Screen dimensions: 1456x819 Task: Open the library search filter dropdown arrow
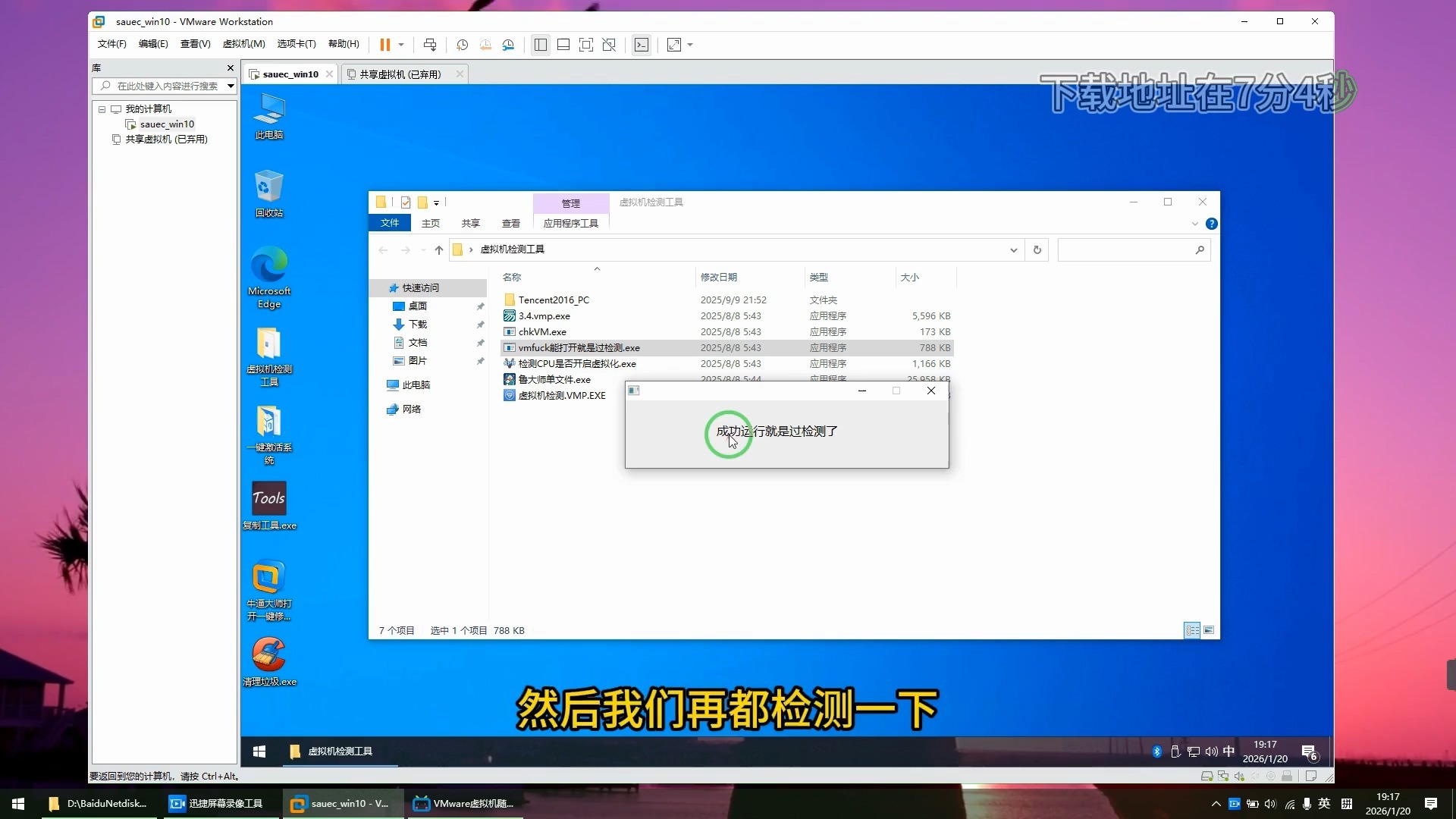[231, 86]
